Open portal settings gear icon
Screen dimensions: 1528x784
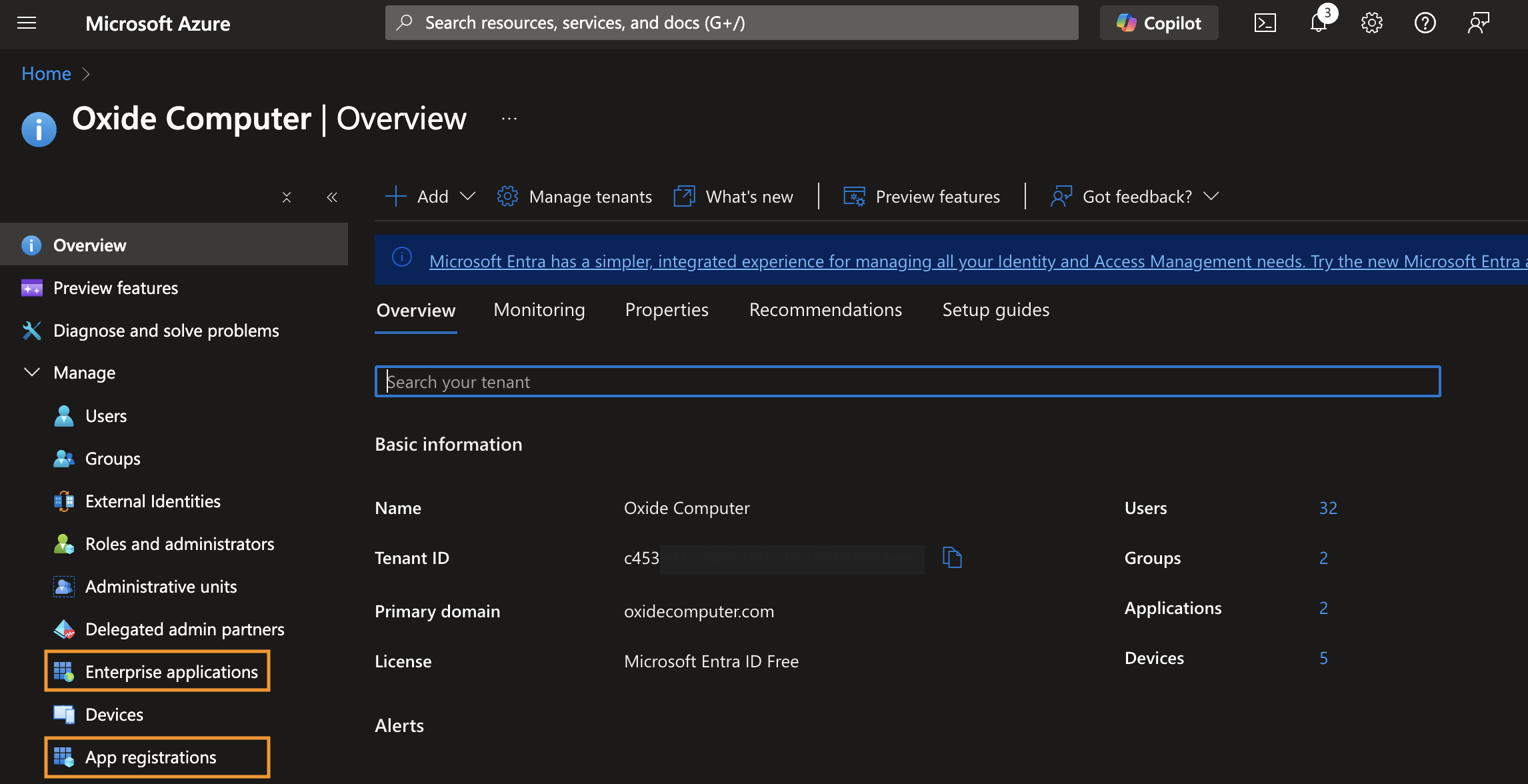click(1371, 23)
